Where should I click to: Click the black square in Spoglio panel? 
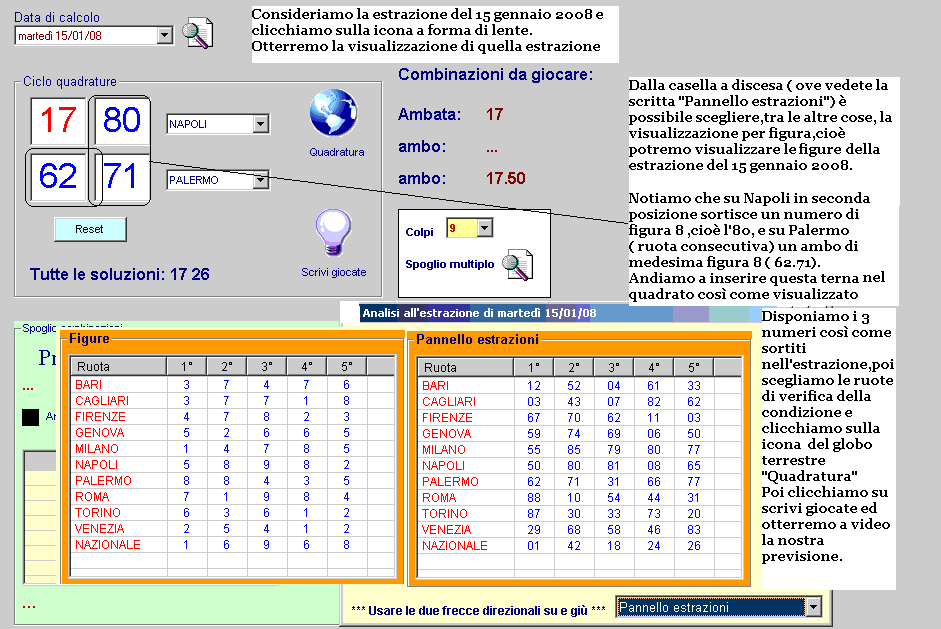click(x=31, y=417)
